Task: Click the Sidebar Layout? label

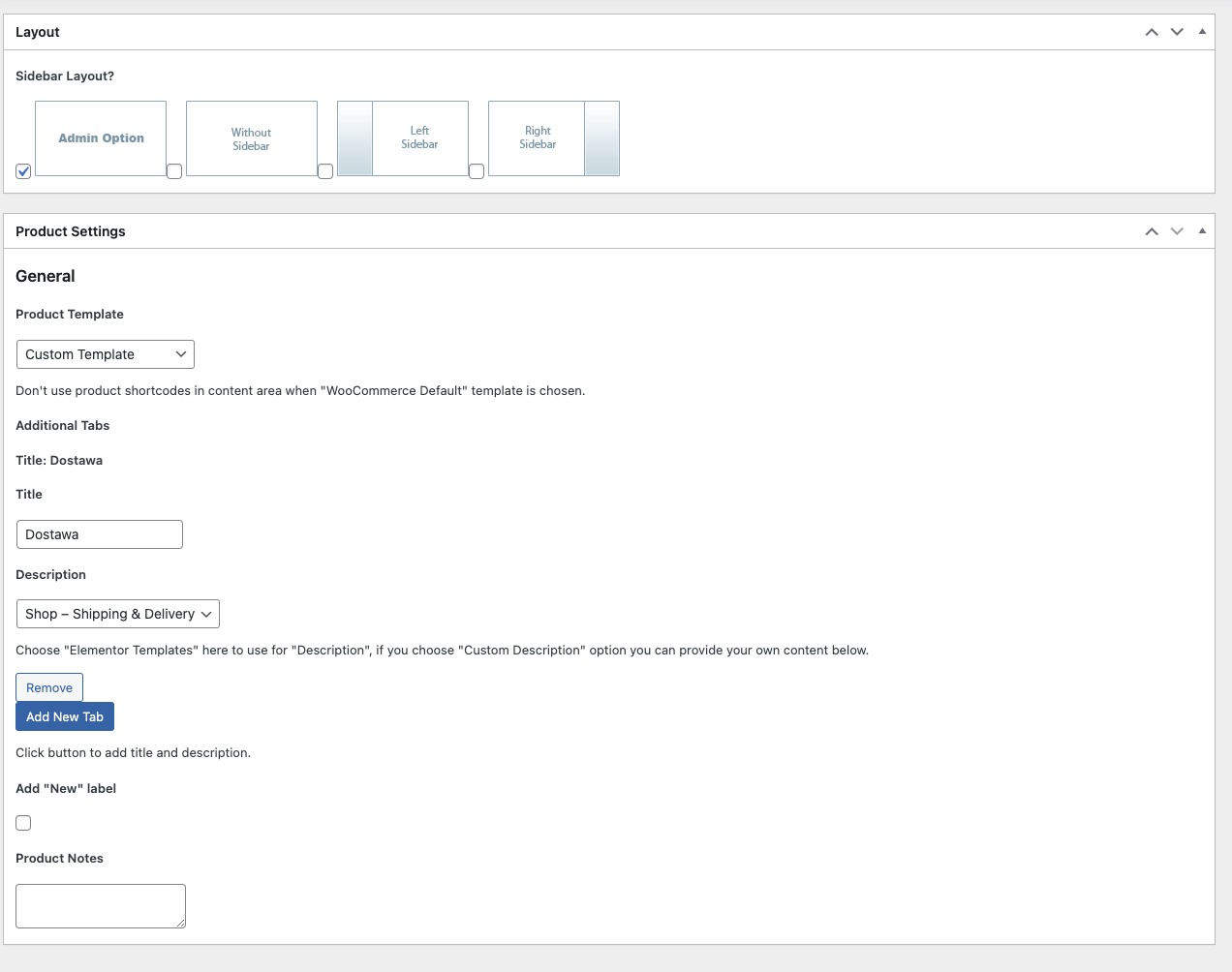Action: coord(65,76)
